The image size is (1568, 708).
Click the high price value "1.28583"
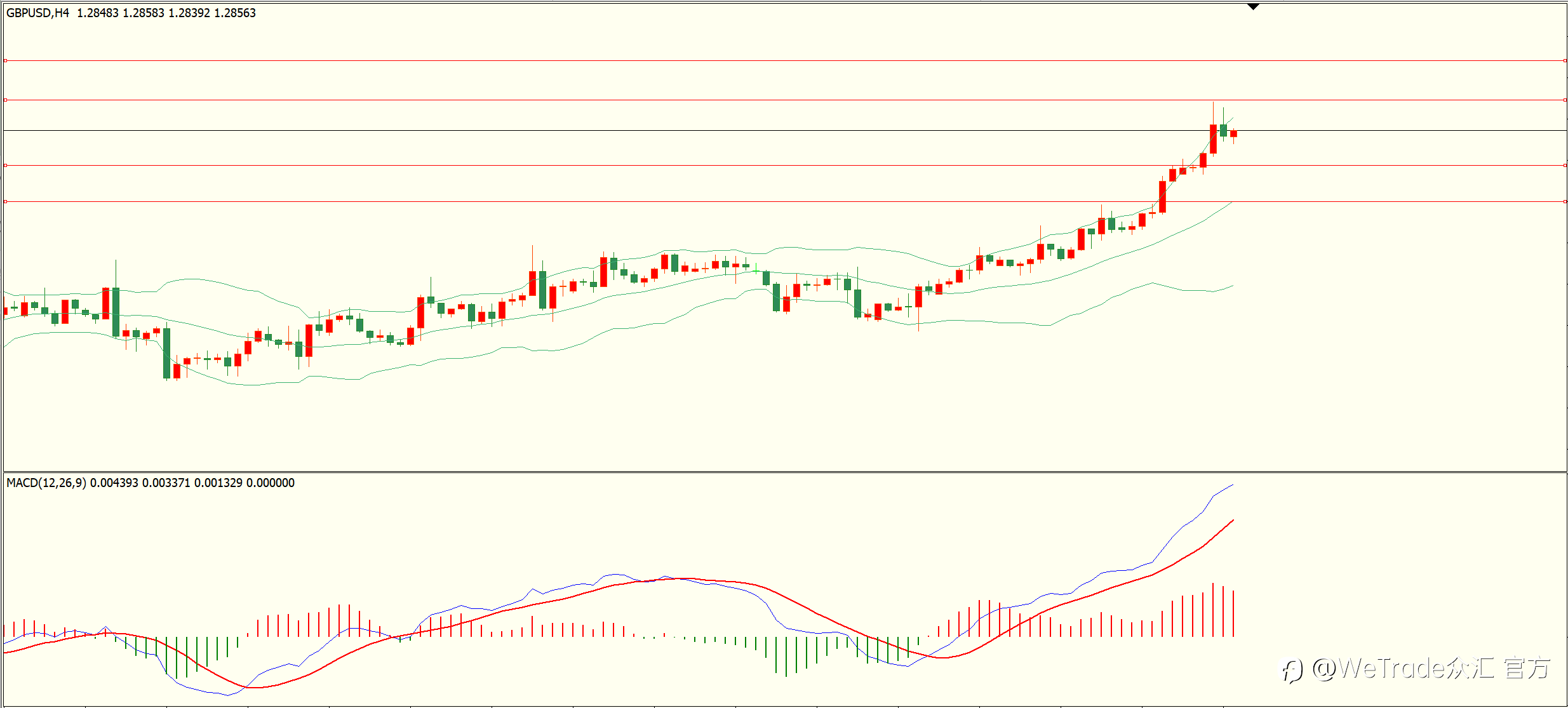point(144,13)
